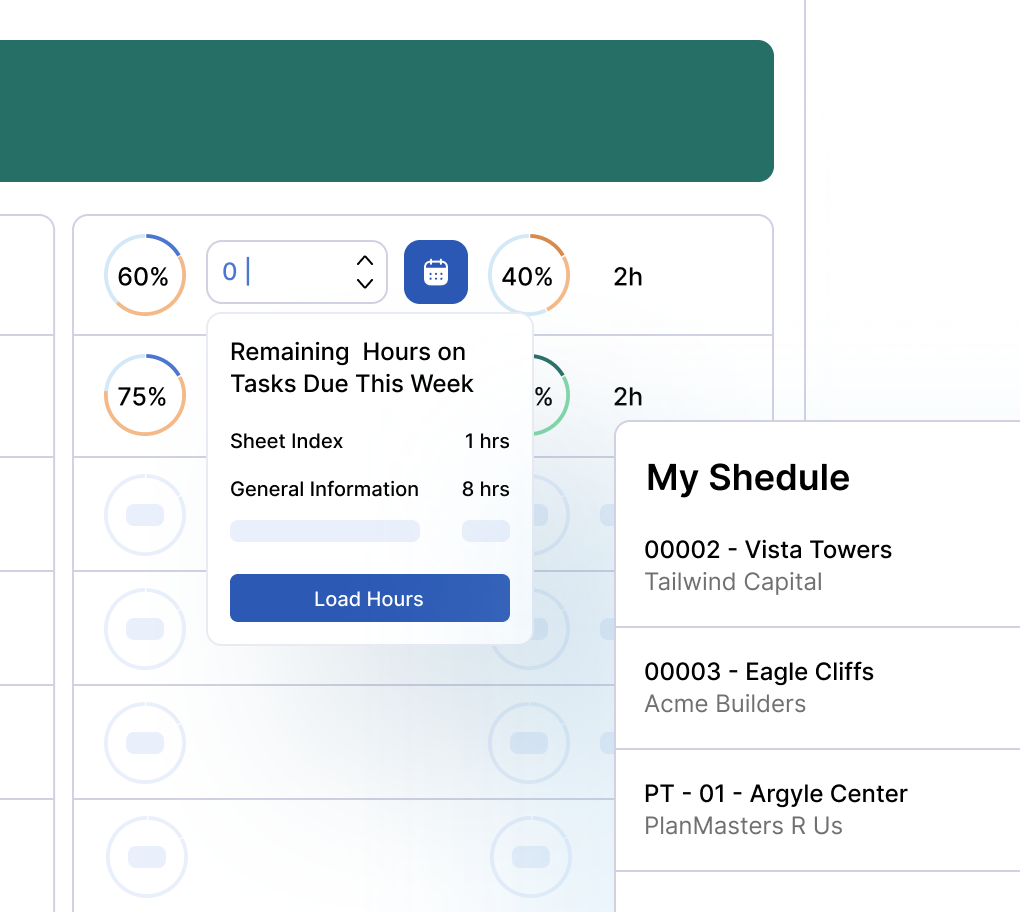Select Sheet Index task entry
Viewport: 1020px width, 912px height.
(x=286, y=441)
